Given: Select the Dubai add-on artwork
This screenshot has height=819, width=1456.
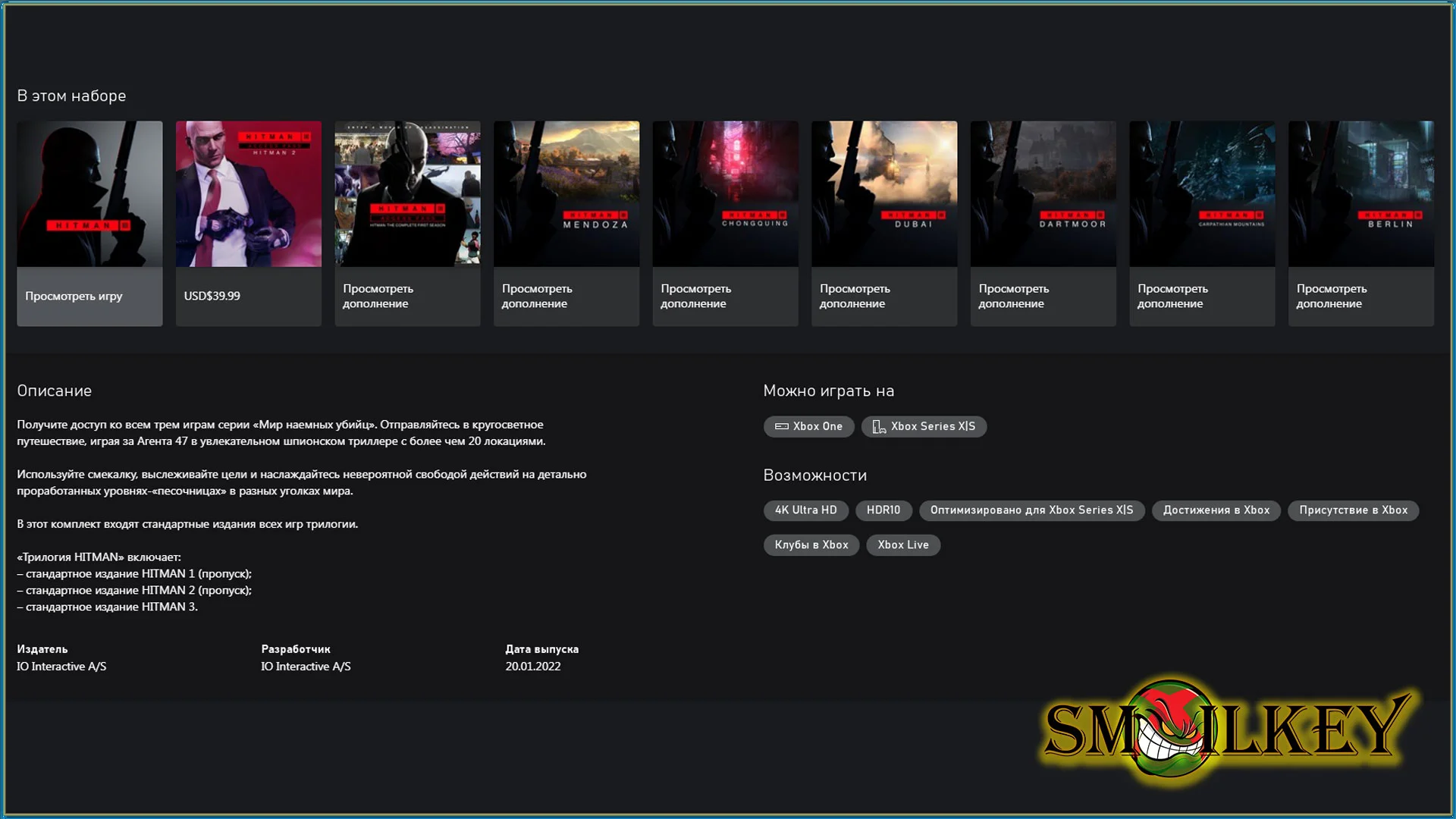Looking at the screenshot, I should click(x=884, y=193).
